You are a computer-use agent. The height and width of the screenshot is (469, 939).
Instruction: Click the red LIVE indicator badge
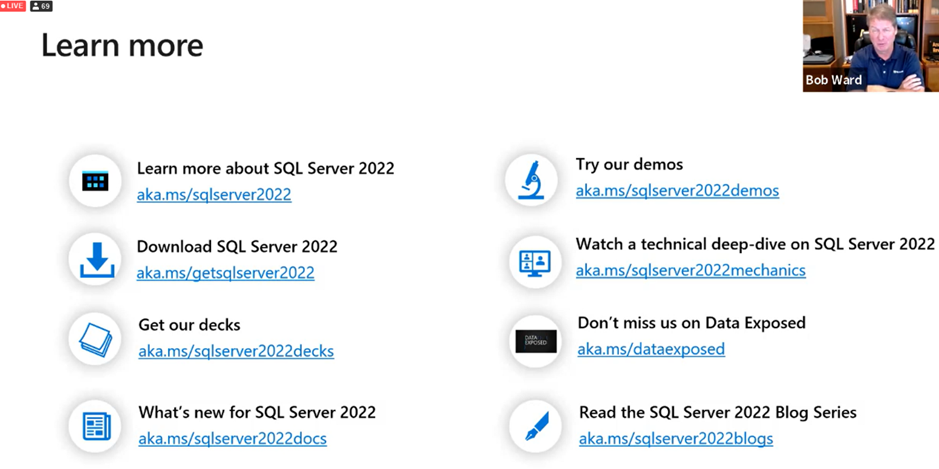click(13, 6)
